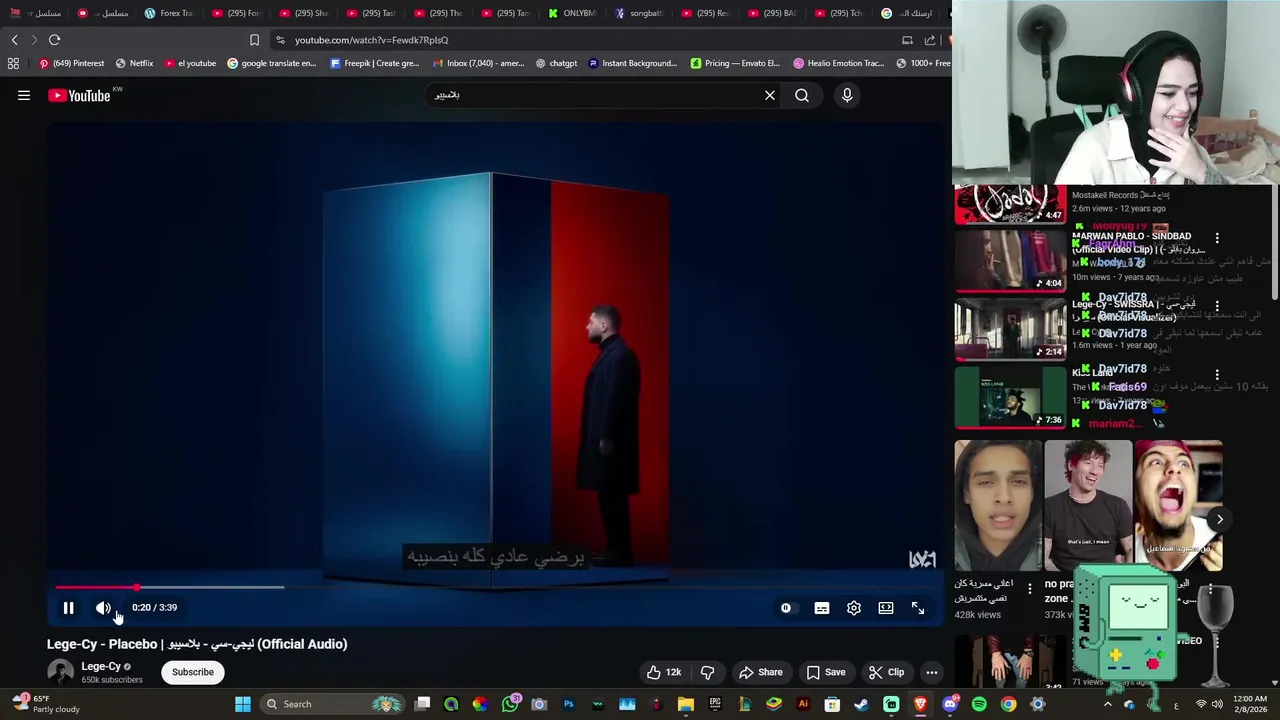Screen dimensions: 1280x720
Task: Open the three-dot more actions under video
Action: (932, 672)
